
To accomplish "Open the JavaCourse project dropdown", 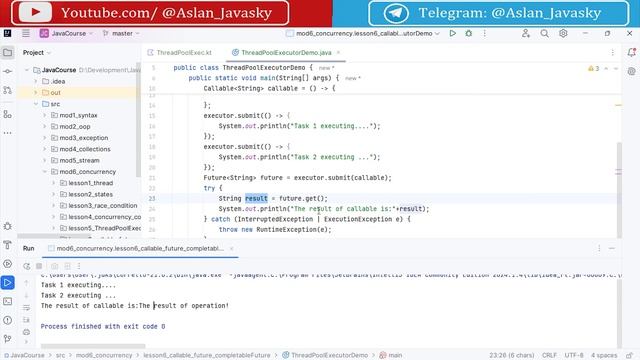I will [67, 33].
